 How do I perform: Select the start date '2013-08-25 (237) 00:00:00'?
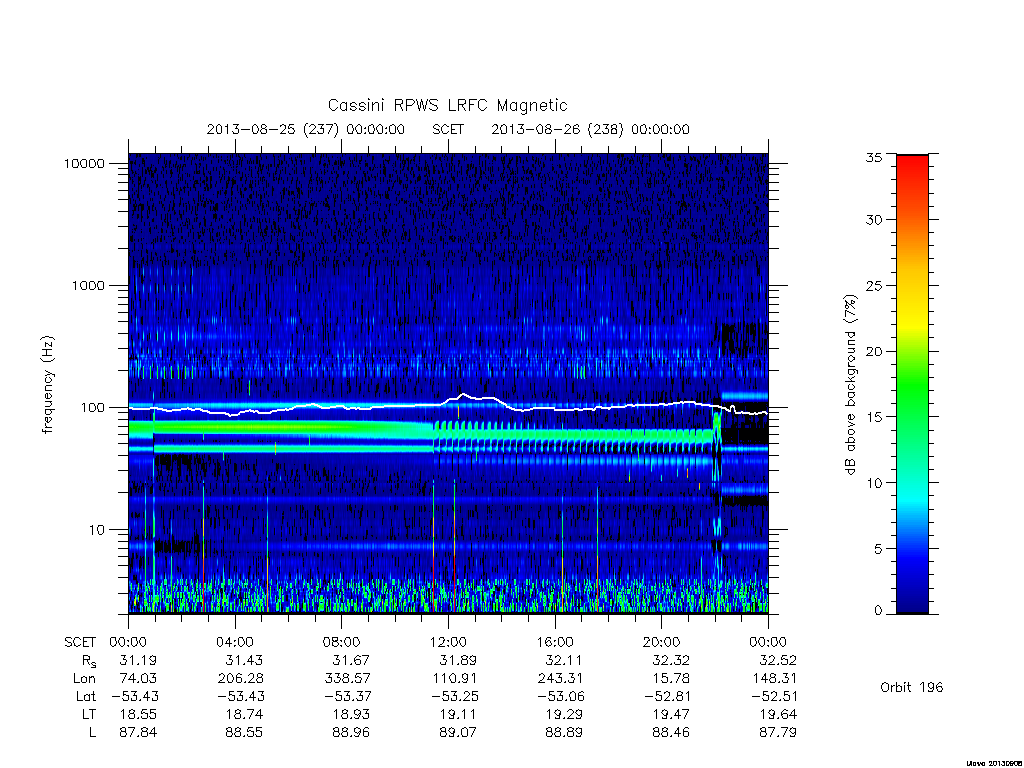[306, 129]
